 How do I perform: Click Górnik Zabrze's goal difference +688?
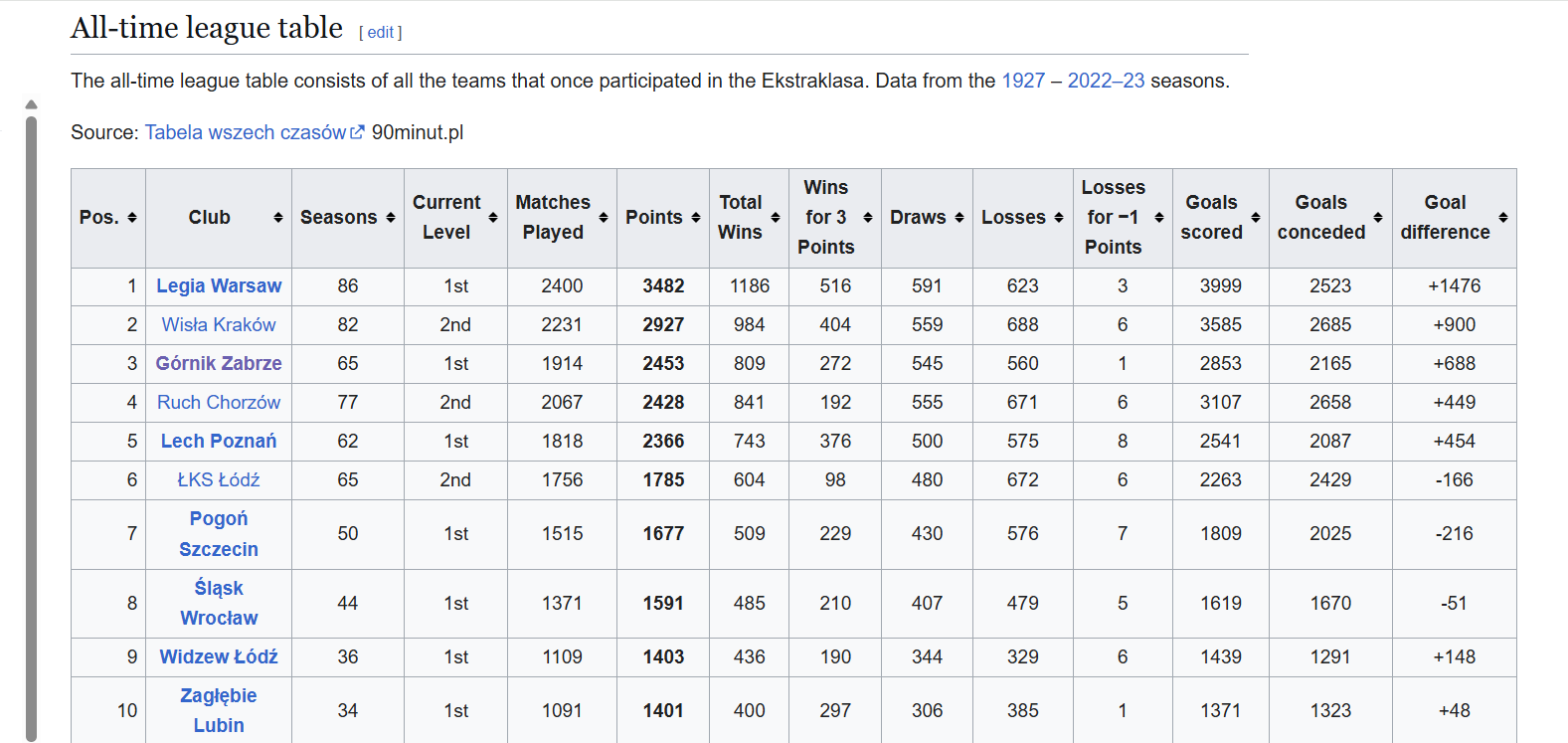[1455, 364]
